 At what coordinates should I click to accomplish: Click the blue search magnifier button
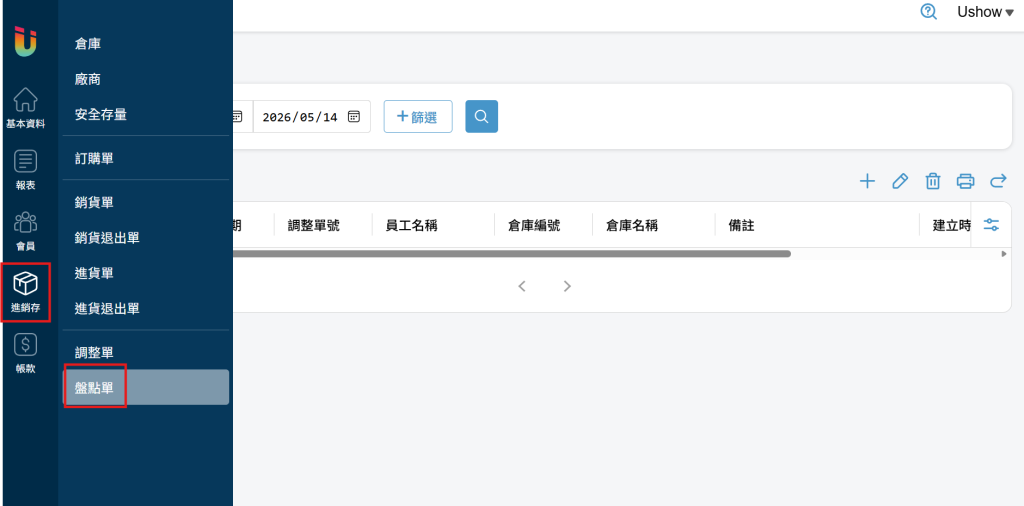pos(481,116)
